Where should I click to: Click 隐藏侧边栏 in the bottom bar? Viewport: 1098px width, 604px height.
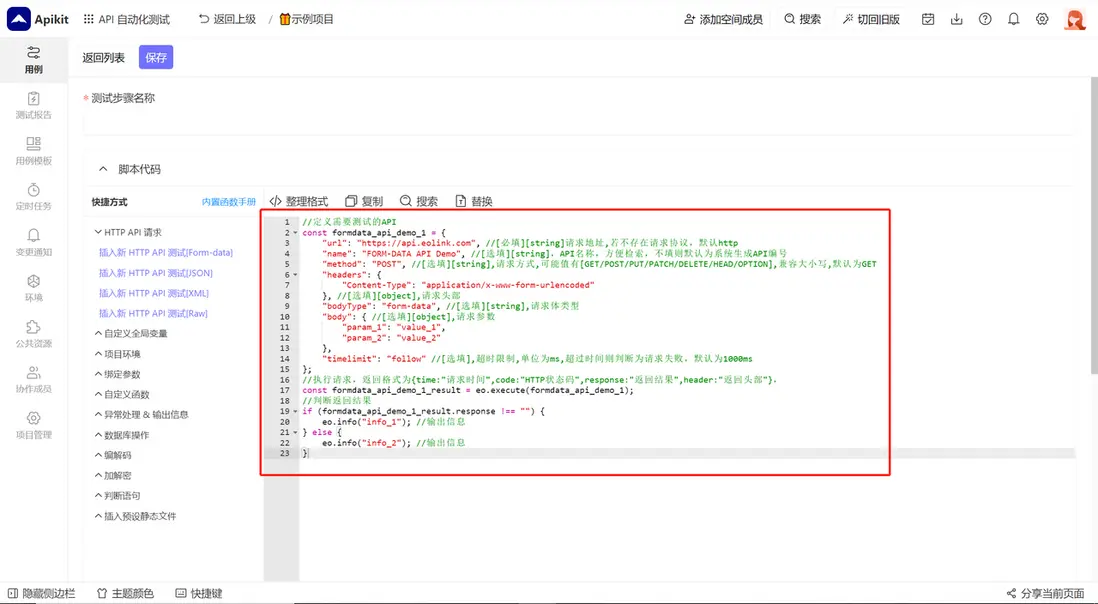[x=41, y=593]
